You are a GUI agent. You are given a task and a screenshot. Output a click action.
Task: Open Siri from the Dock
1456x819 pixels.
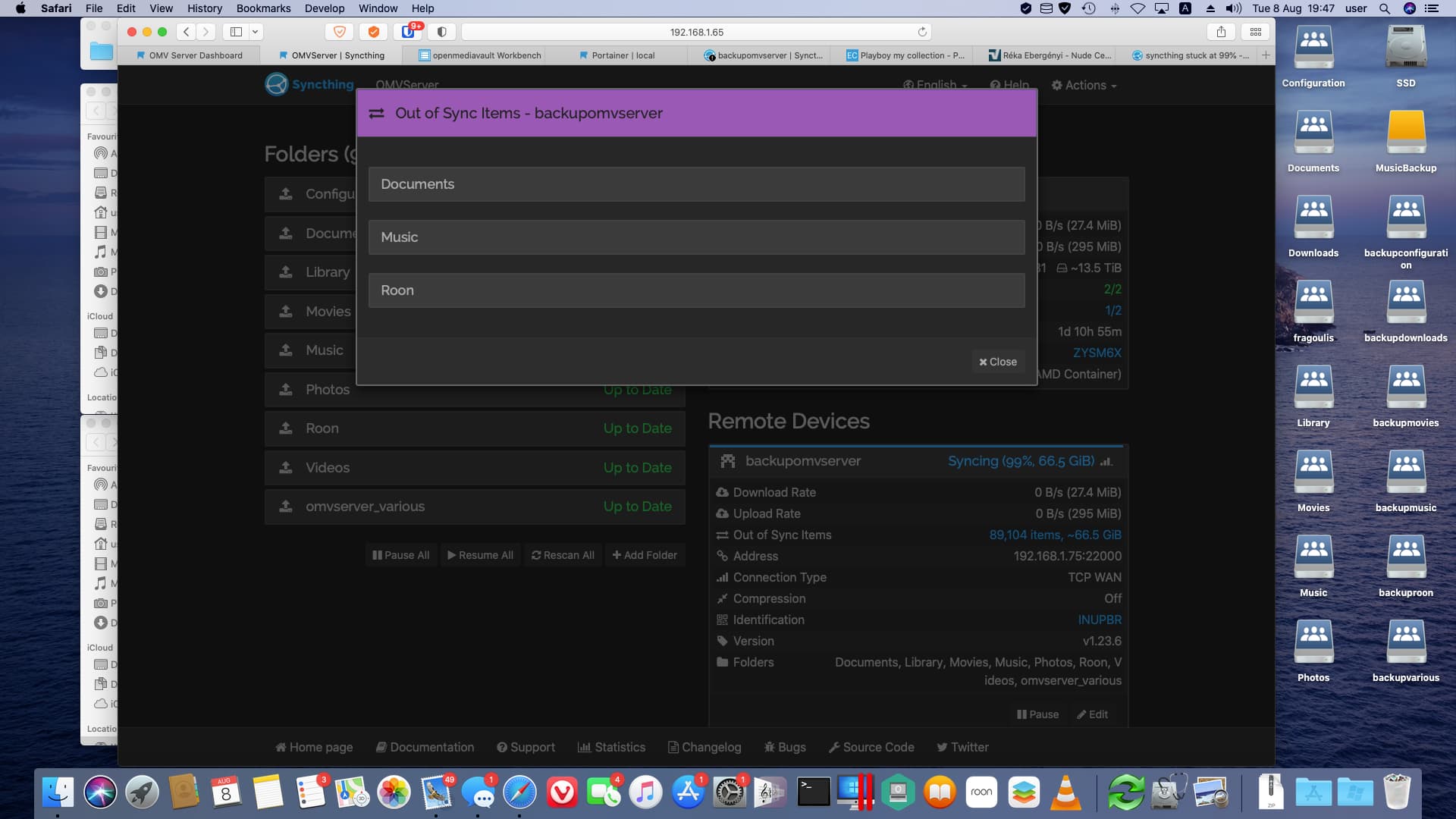(100, 792)
